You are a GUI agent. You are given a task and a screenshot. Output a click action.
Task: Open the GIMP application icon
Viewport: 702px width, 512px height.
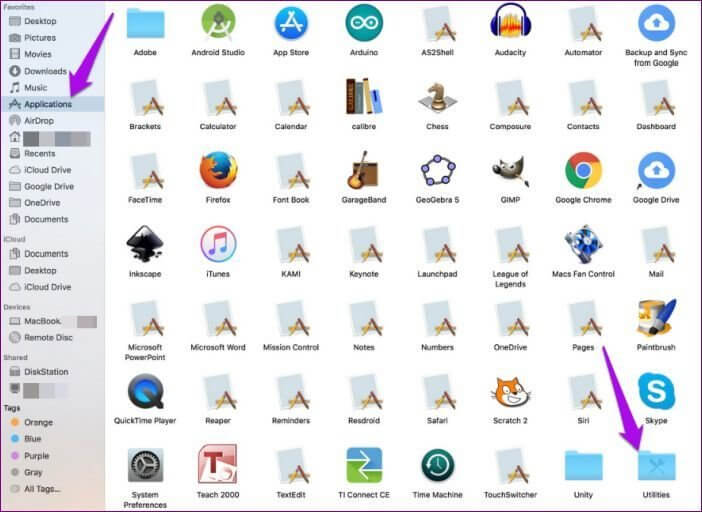[510, 170]
